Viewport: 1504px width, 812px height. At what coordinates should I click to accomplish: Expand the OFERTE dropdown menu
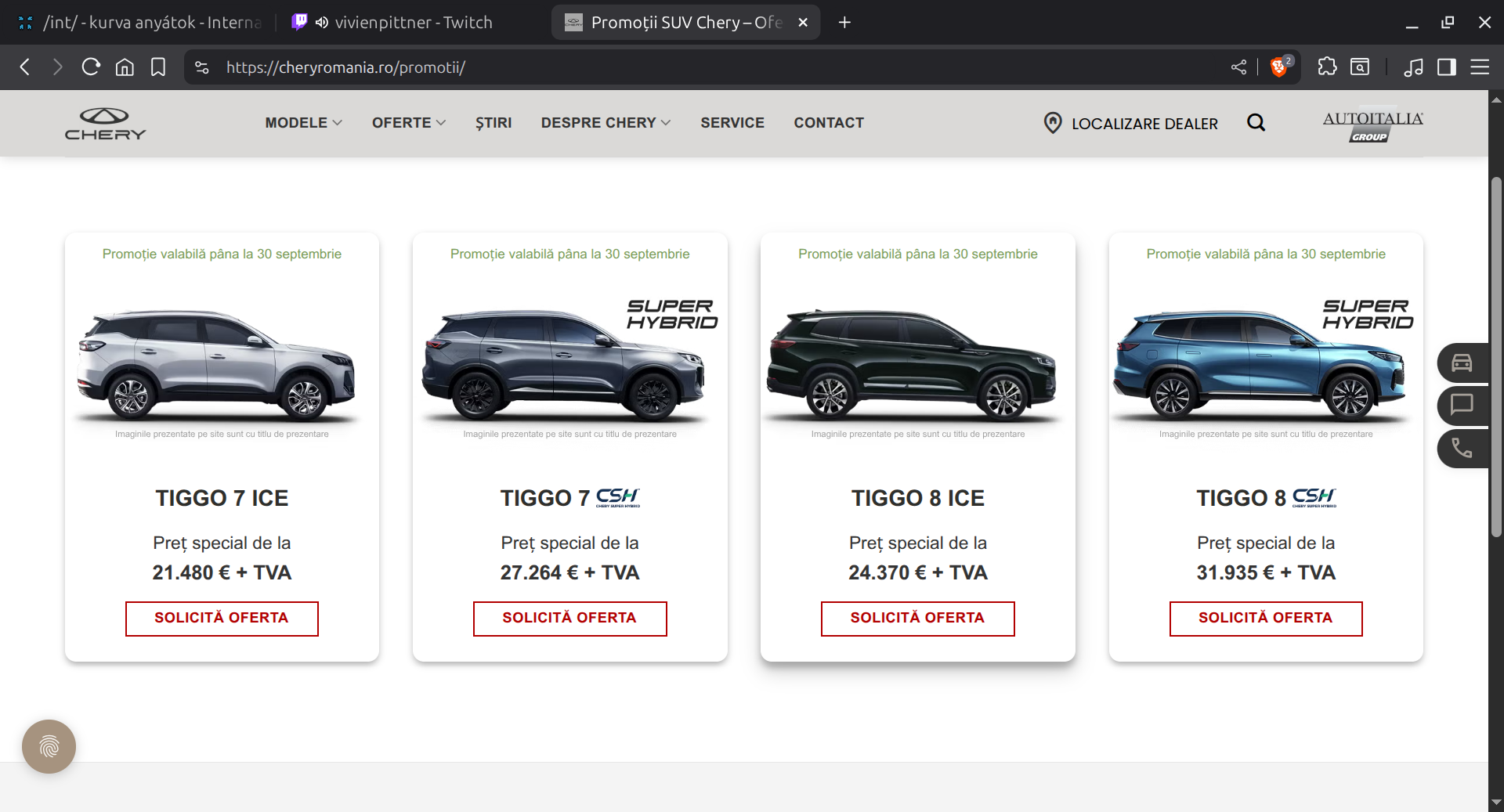point(409,123)
